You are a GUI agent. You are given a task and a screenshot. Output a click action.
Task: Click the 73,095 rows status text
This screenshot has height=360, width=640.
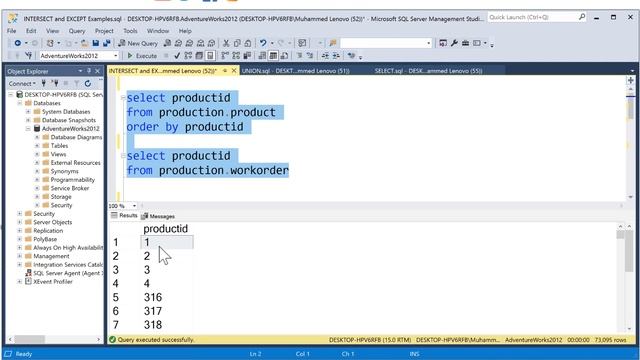coord(610,340)
